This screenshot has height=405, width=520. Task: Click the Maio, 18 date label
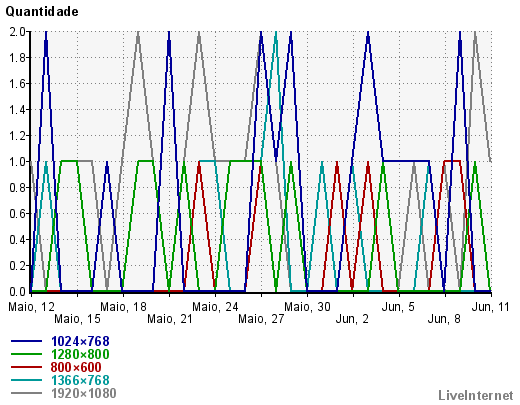pyautogui.click(x=123, y=307)
